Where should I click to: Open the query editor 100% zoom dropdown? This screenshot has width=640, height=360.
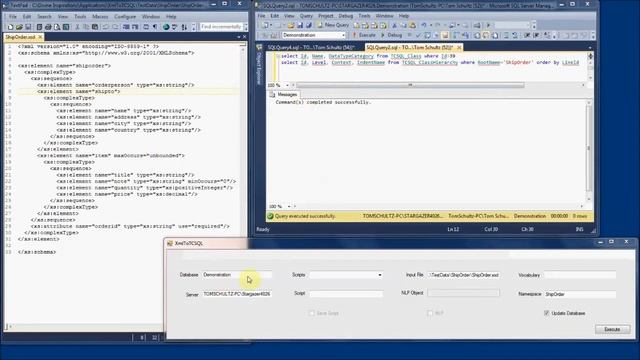(287, 85)
